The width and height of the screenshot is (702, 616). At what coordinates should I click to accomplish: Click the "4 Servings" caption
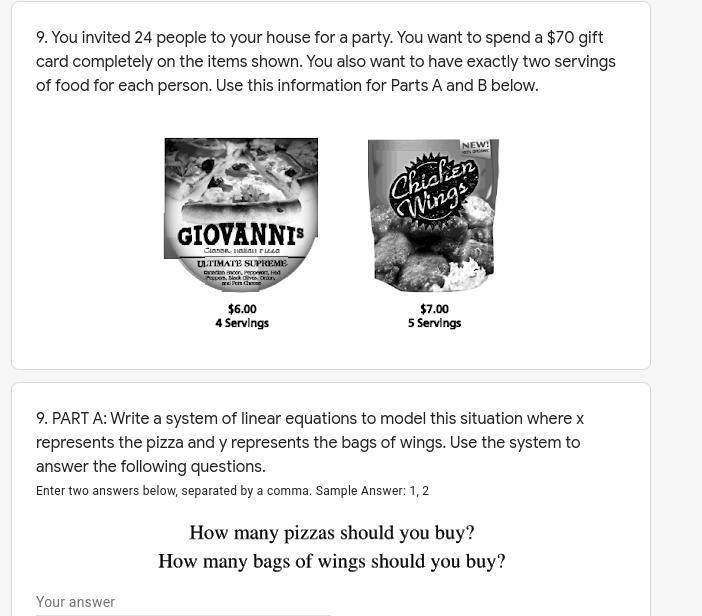(x=242, y=323)
